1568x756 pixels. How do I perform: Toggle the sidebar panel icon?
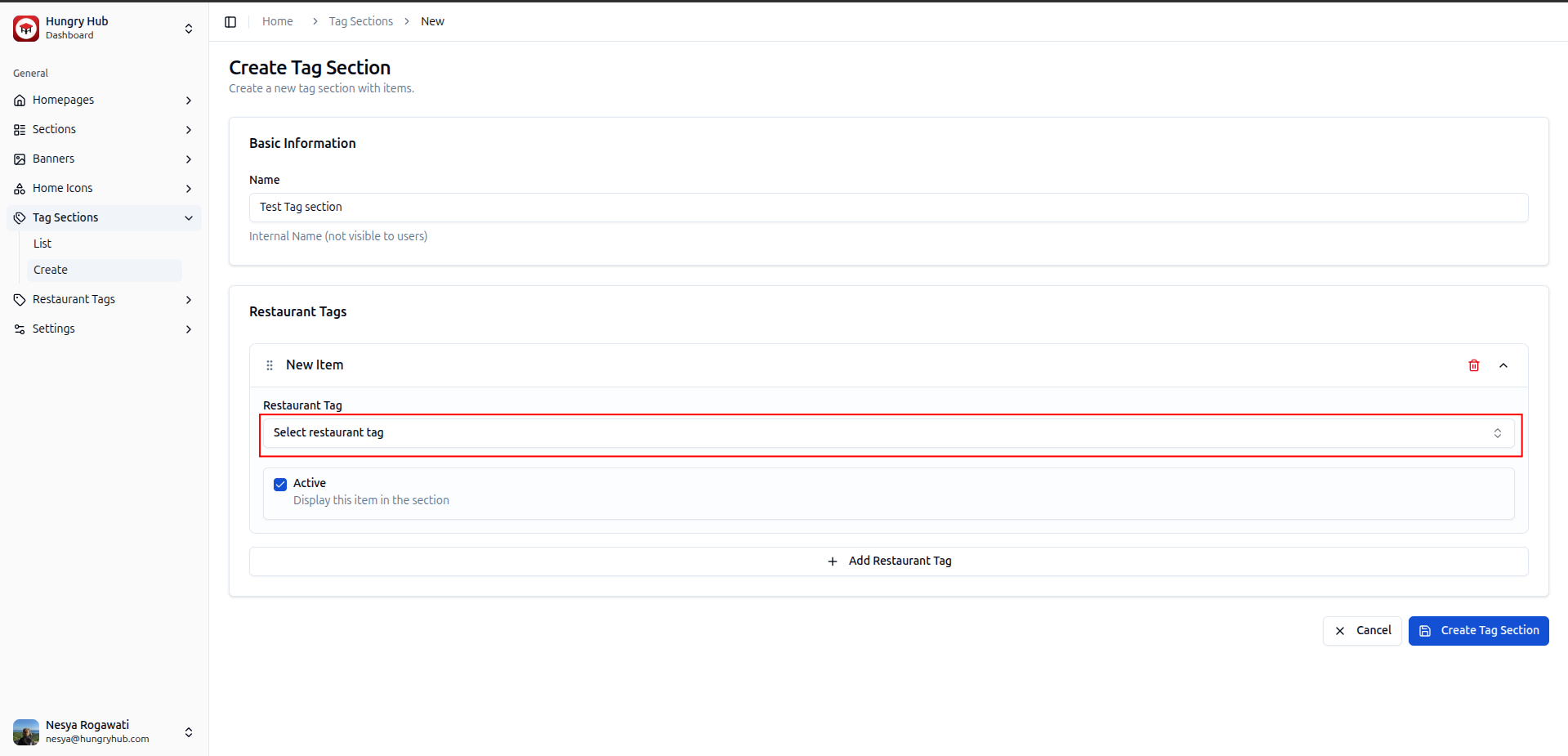pos(230,22)
